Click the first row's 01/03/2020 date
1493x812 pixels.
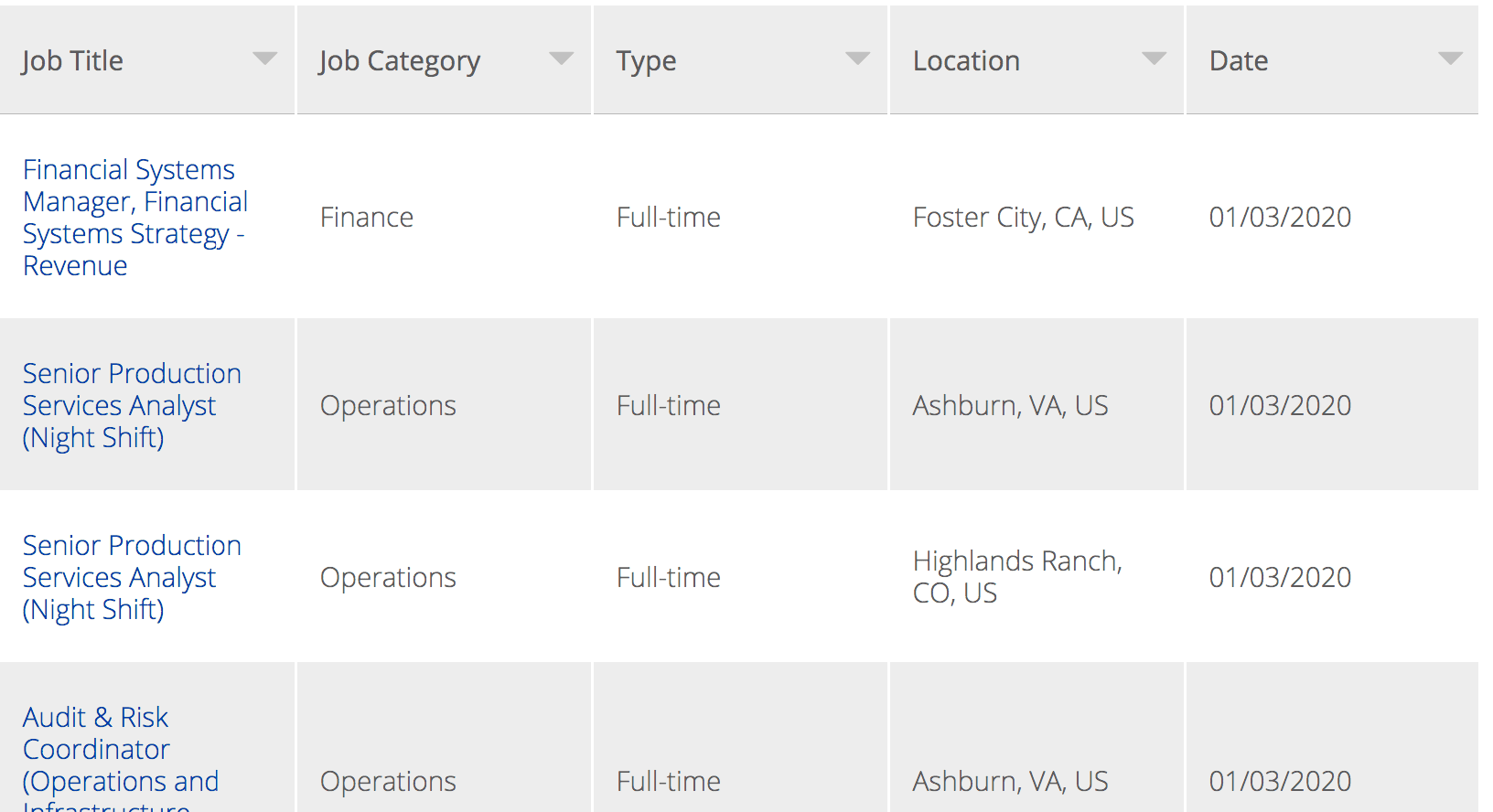pos(1280,218)
